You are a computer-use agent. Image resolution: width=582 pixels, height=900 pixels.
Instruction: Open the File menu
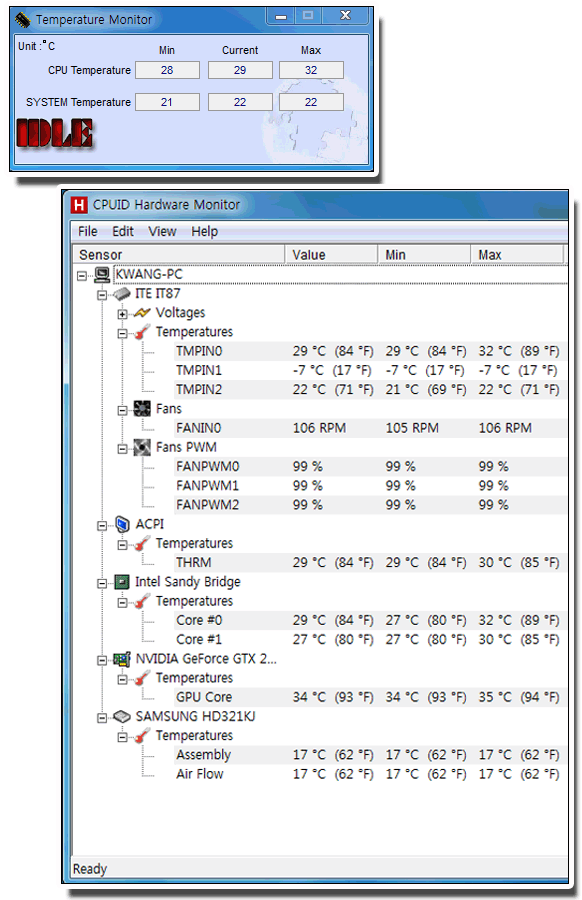click(x=88, y=231)
